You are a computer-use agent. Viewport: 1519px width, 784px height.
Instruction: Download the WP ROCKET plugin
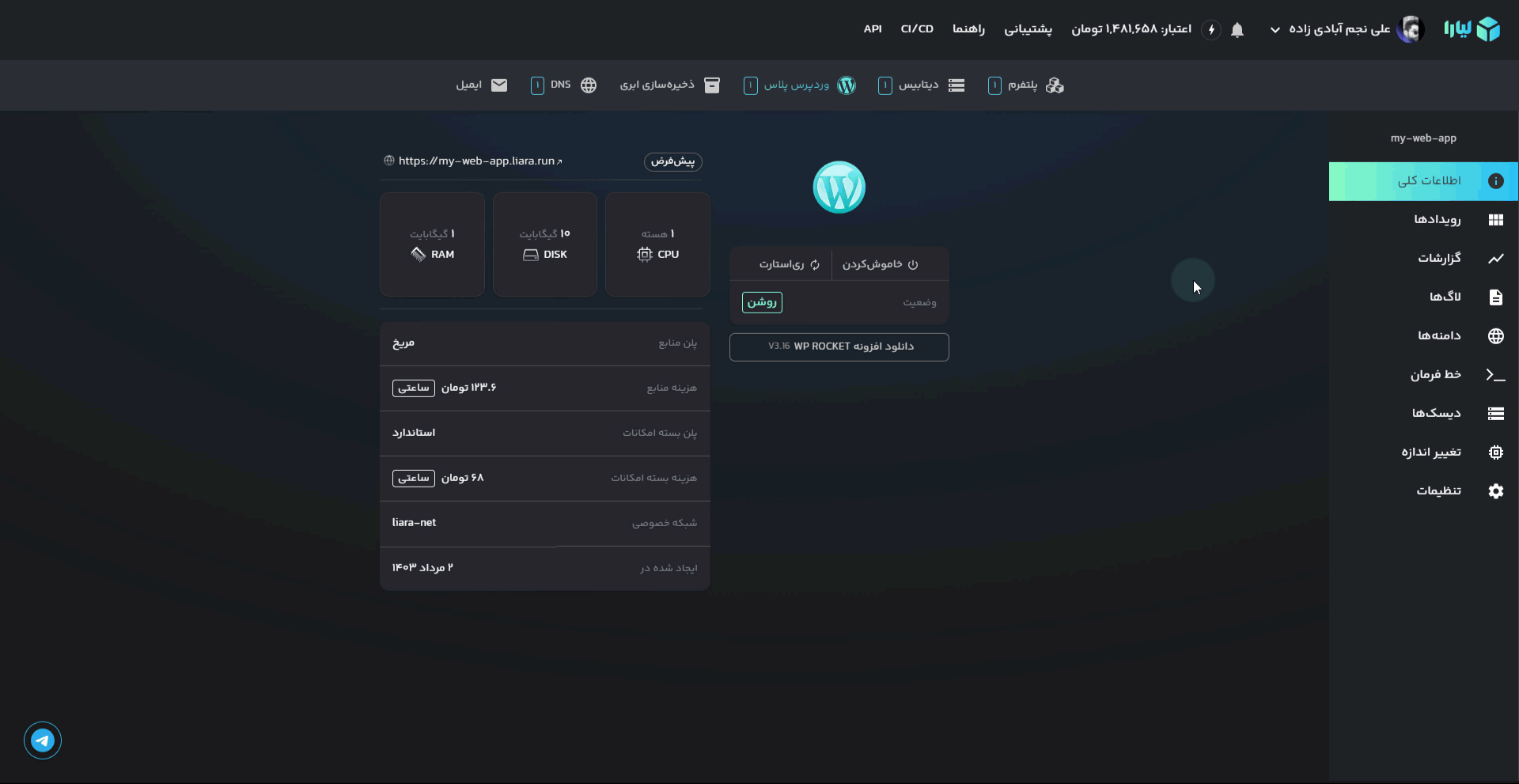point(839,347)
